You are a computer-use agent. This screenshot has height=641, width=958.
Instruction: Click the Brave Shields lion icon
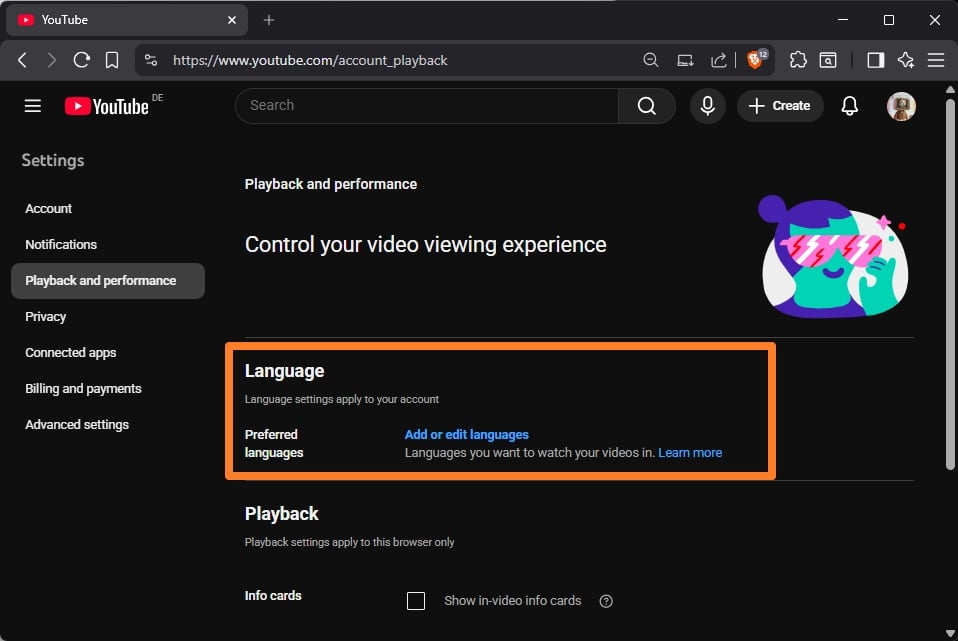click(755, 60)
